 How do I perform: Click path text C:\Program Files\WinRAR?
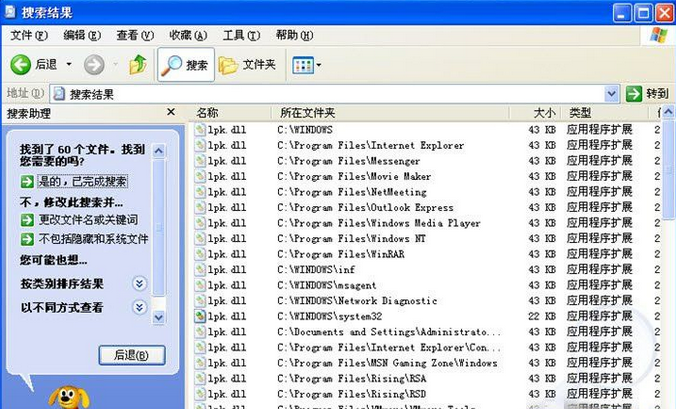point(341,254)
